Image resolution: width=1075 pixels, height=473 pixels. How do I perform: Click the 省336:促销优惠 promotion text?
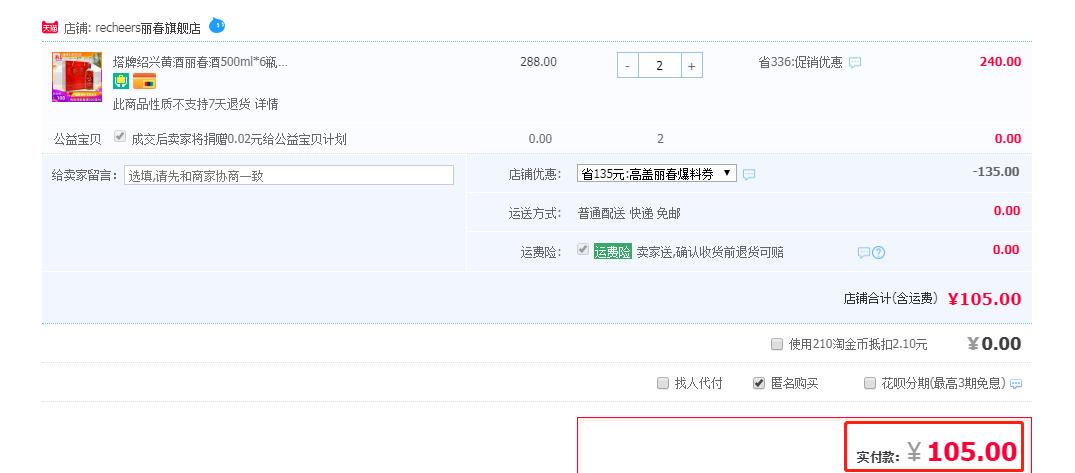[800, 62]
